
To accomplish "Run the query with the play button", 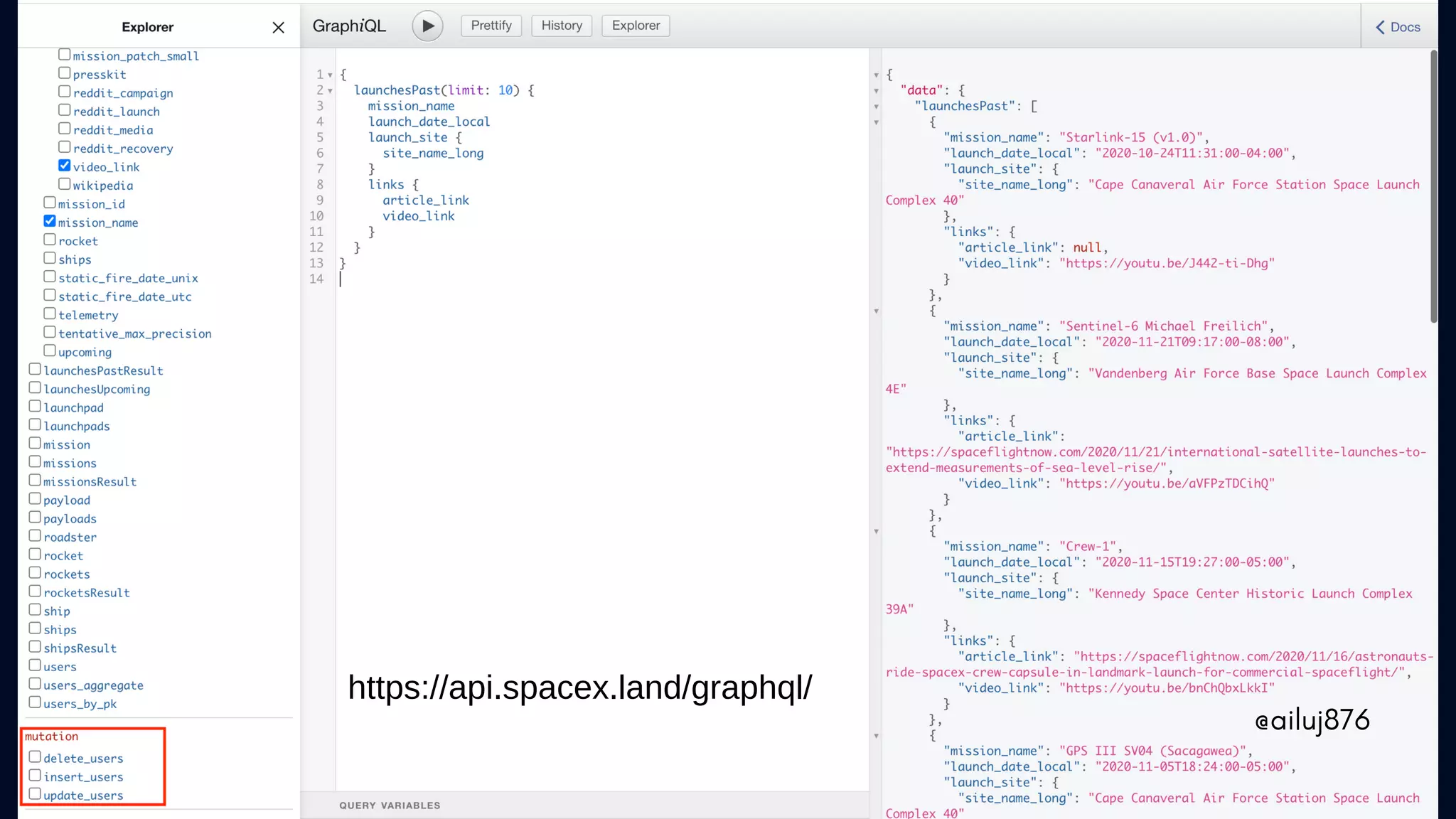I will (427, 26).
